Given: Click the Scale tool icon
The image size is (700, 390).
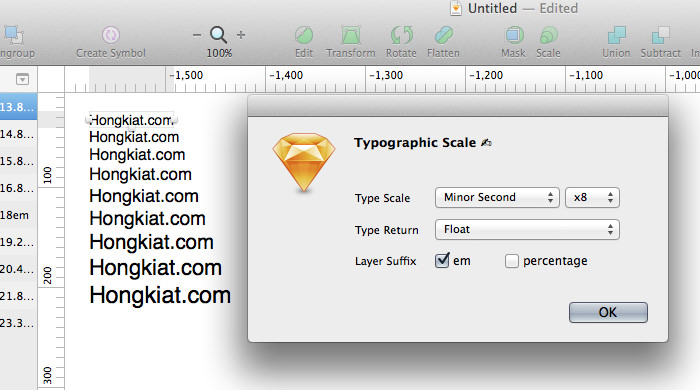Looking at the screenshot, I should tap(548, 35).
